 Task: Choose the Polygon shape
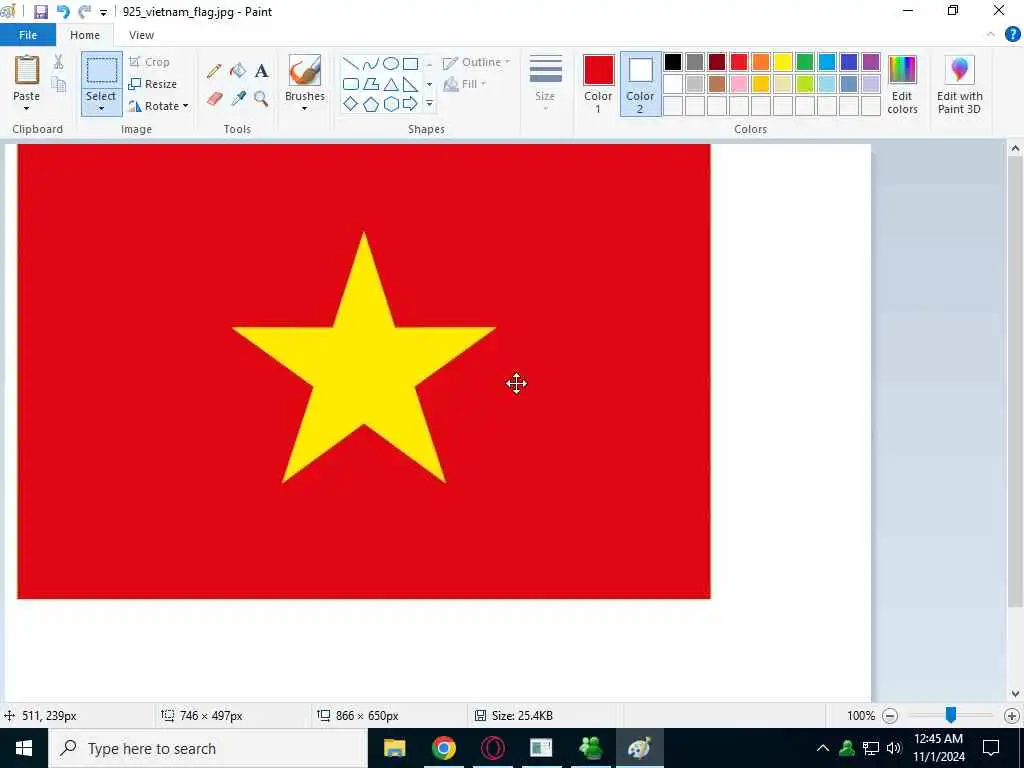point(371,84)
